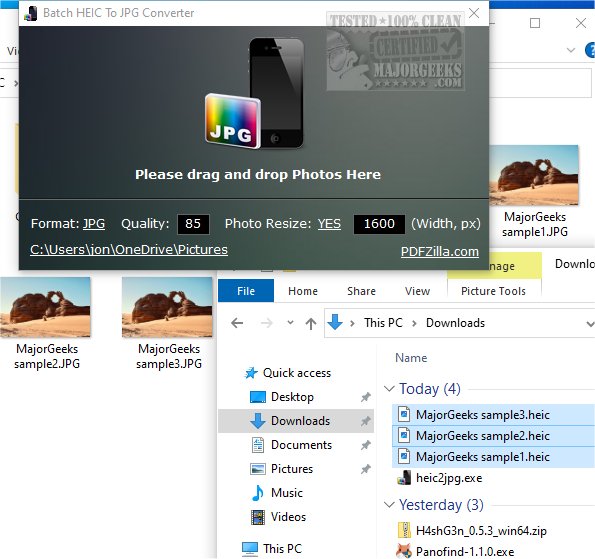Click the JPG rainbow logo icon
This screenshot has width=595, height=559.
pyautogui.click(x=233, y=121)
